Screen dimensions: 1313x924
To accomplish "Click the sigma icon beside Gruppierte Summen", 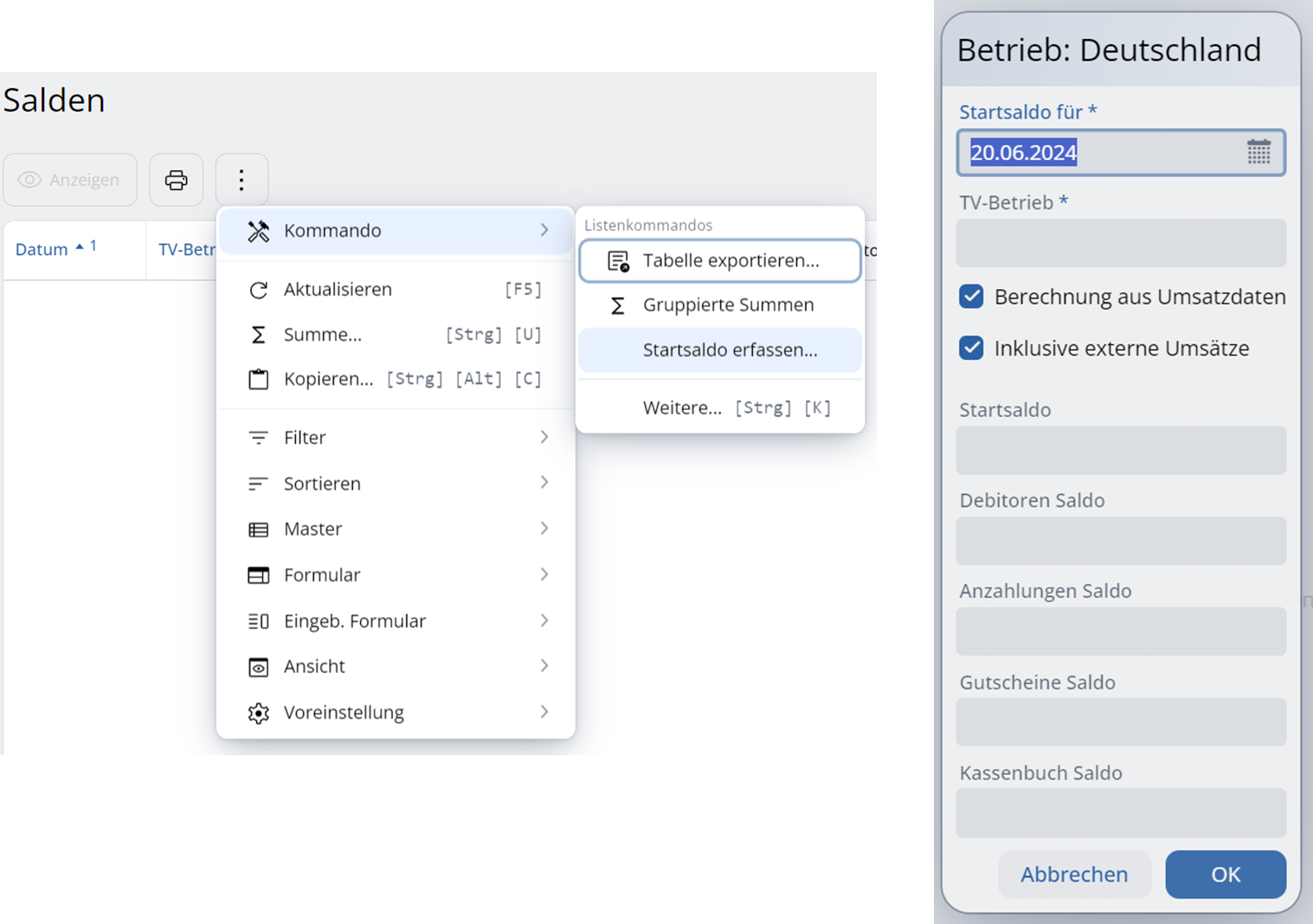I will click(x=618, y=305).
